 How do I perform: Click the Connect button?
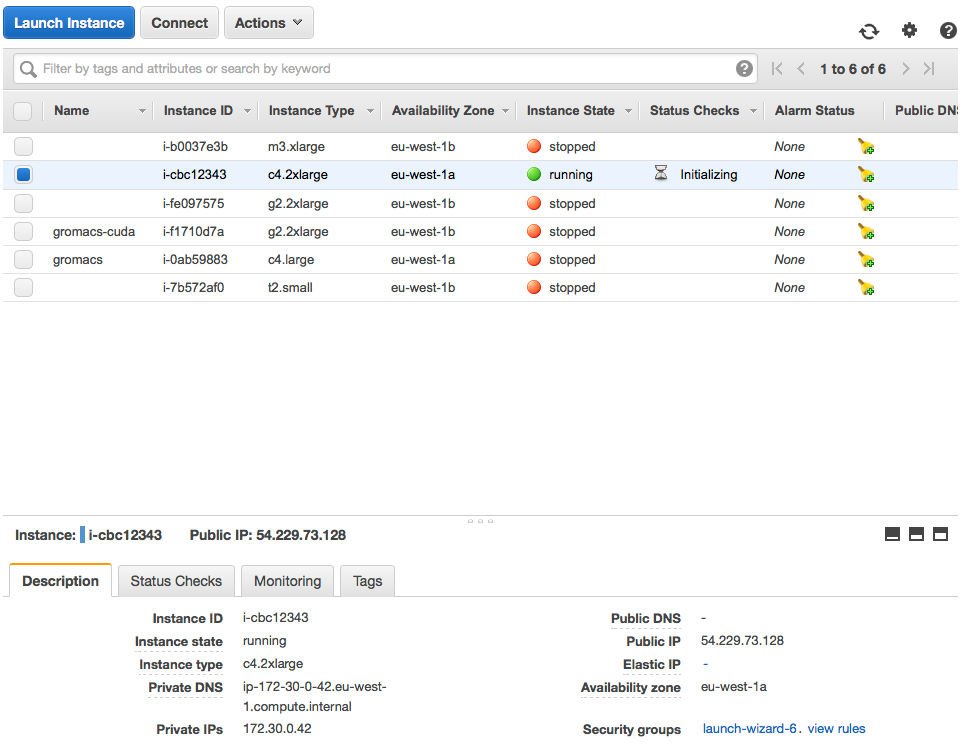coord(180,23)
